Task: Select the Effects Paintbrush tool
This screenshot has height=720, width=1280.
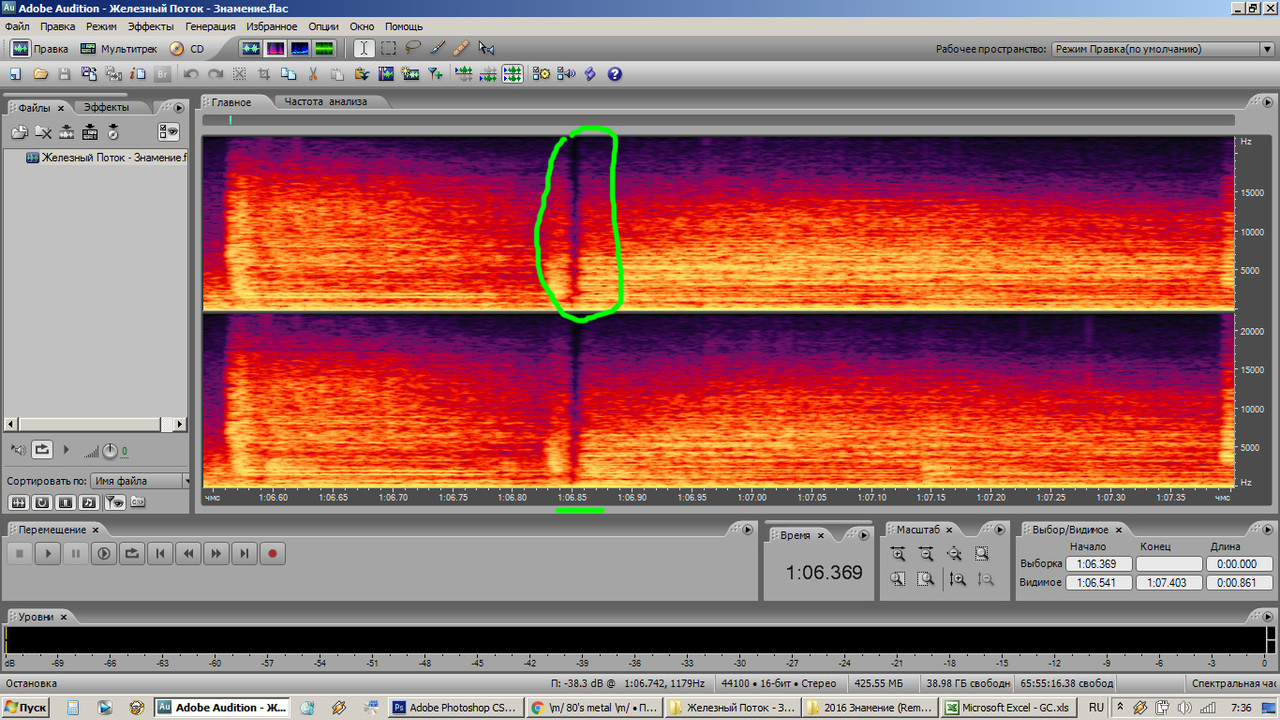Action: click(436, 48)
